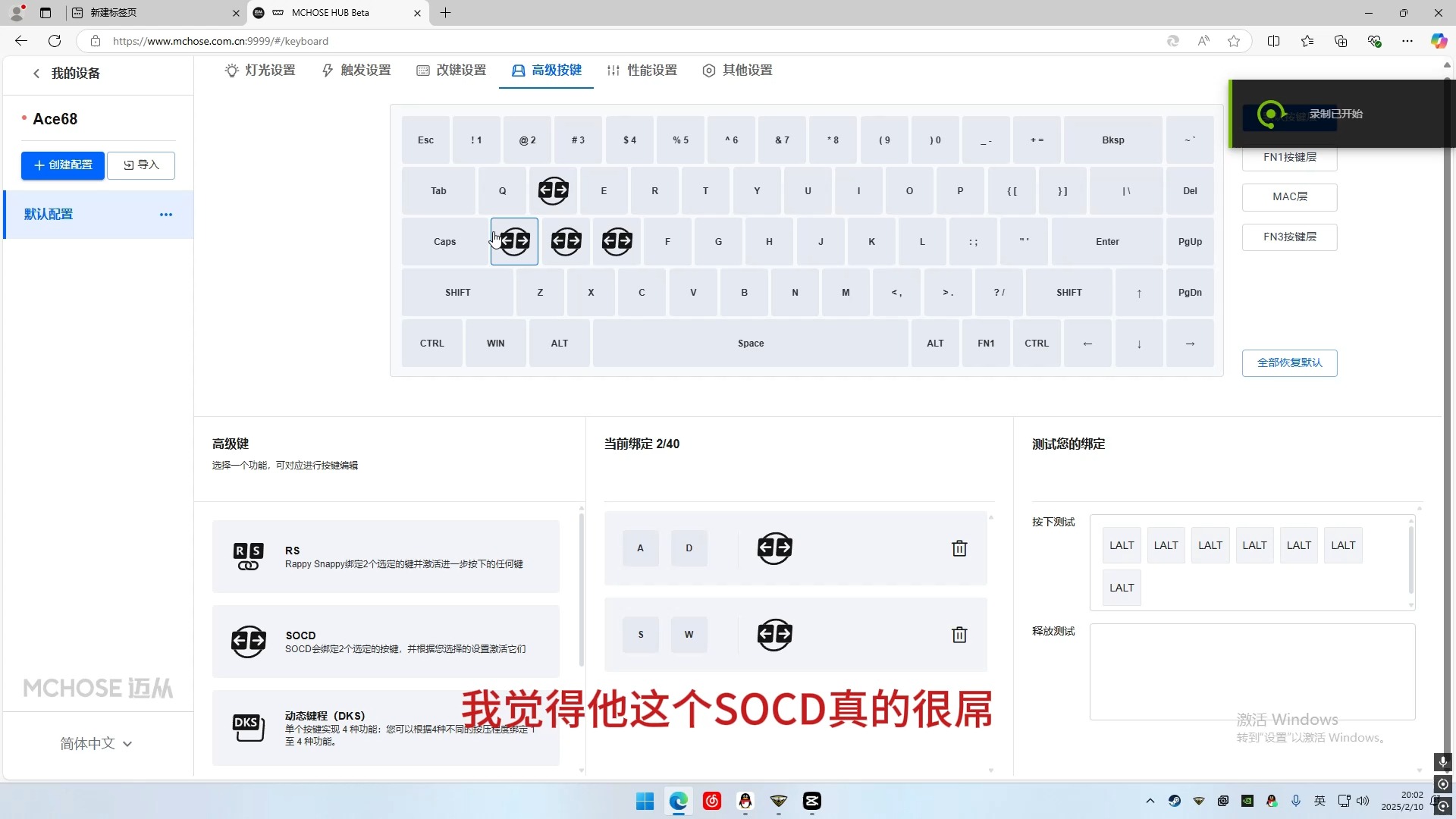
Task: Select the RS Rappy Snappy function
Action: tap(386, 557)
